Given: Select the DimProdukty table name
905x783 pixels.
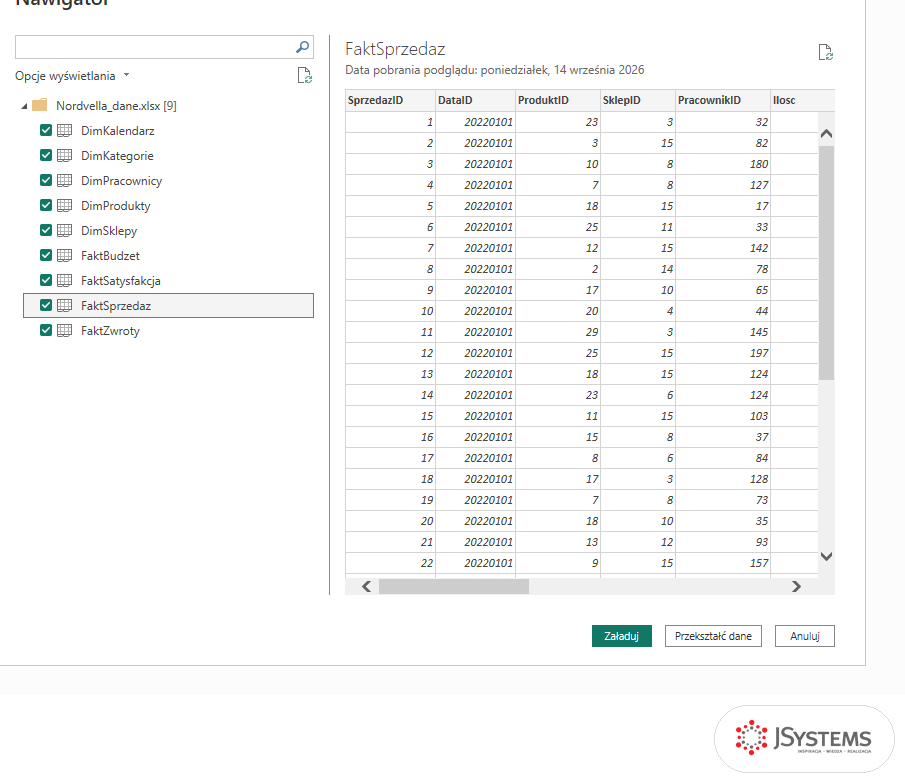Looking at the screenshot, I should pyautogui.click(x=115, y=206).
